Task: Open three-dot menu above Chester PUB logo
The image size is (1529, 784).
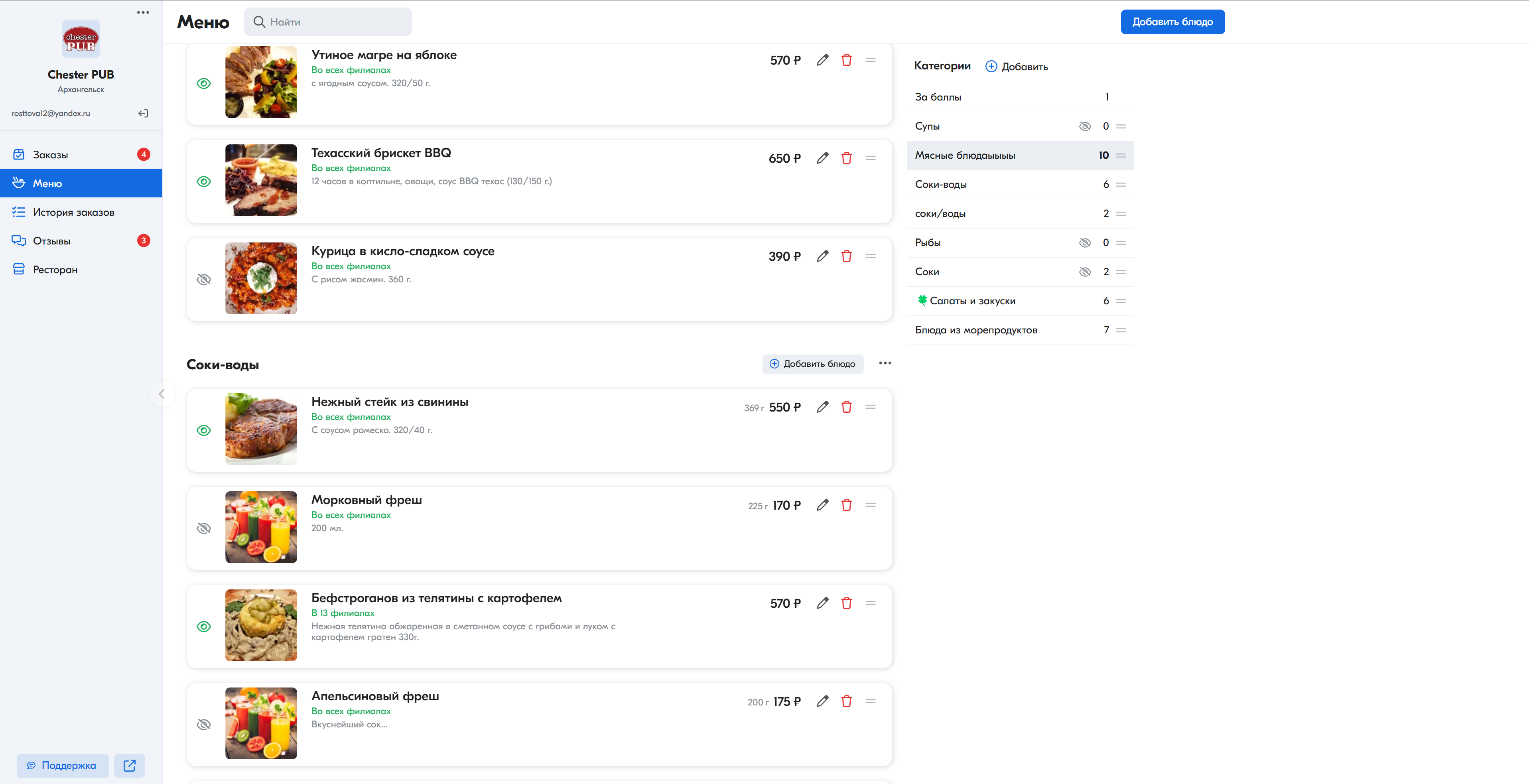Action: [x=143, y=12]
